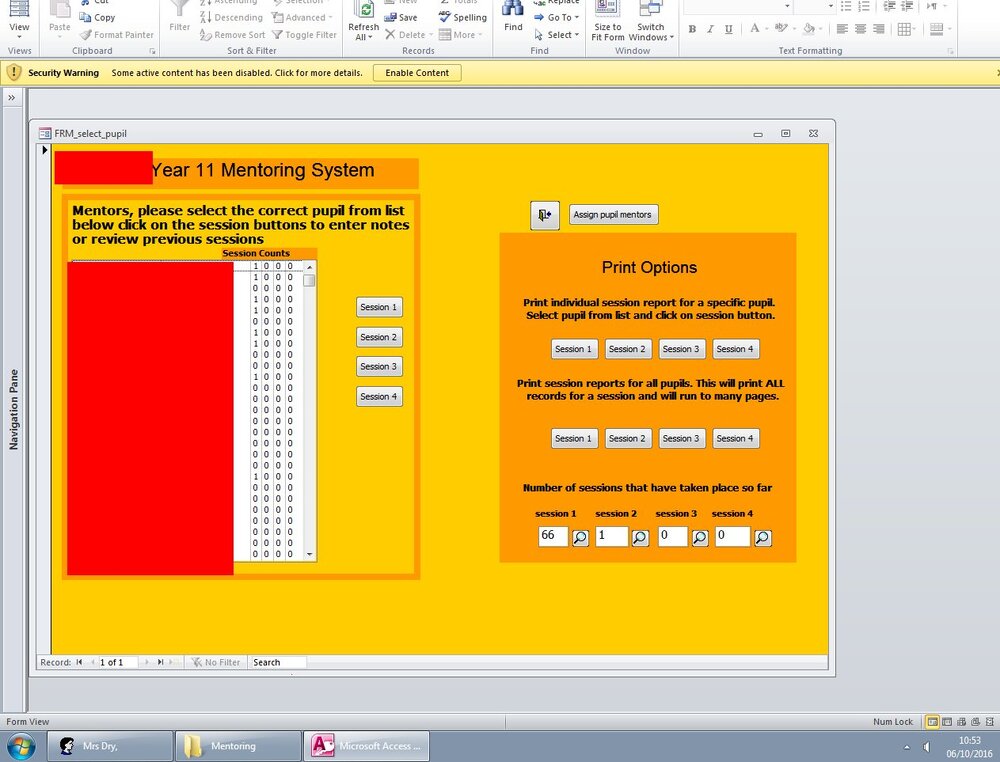Go to last record navigation arrow

tap(161, 663)
